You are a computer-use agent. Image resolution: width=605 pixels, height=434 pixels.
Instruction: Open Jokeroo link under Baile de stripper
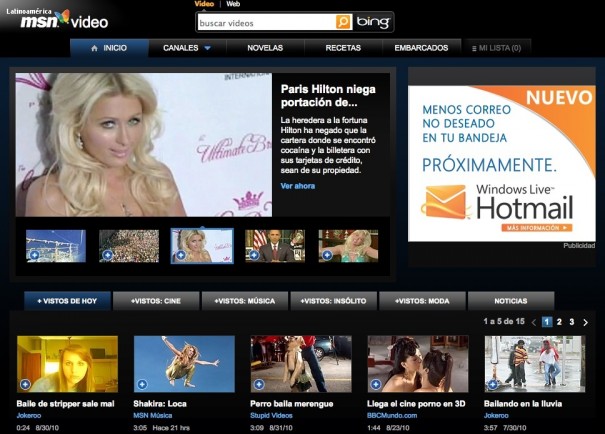click(29, 415)
